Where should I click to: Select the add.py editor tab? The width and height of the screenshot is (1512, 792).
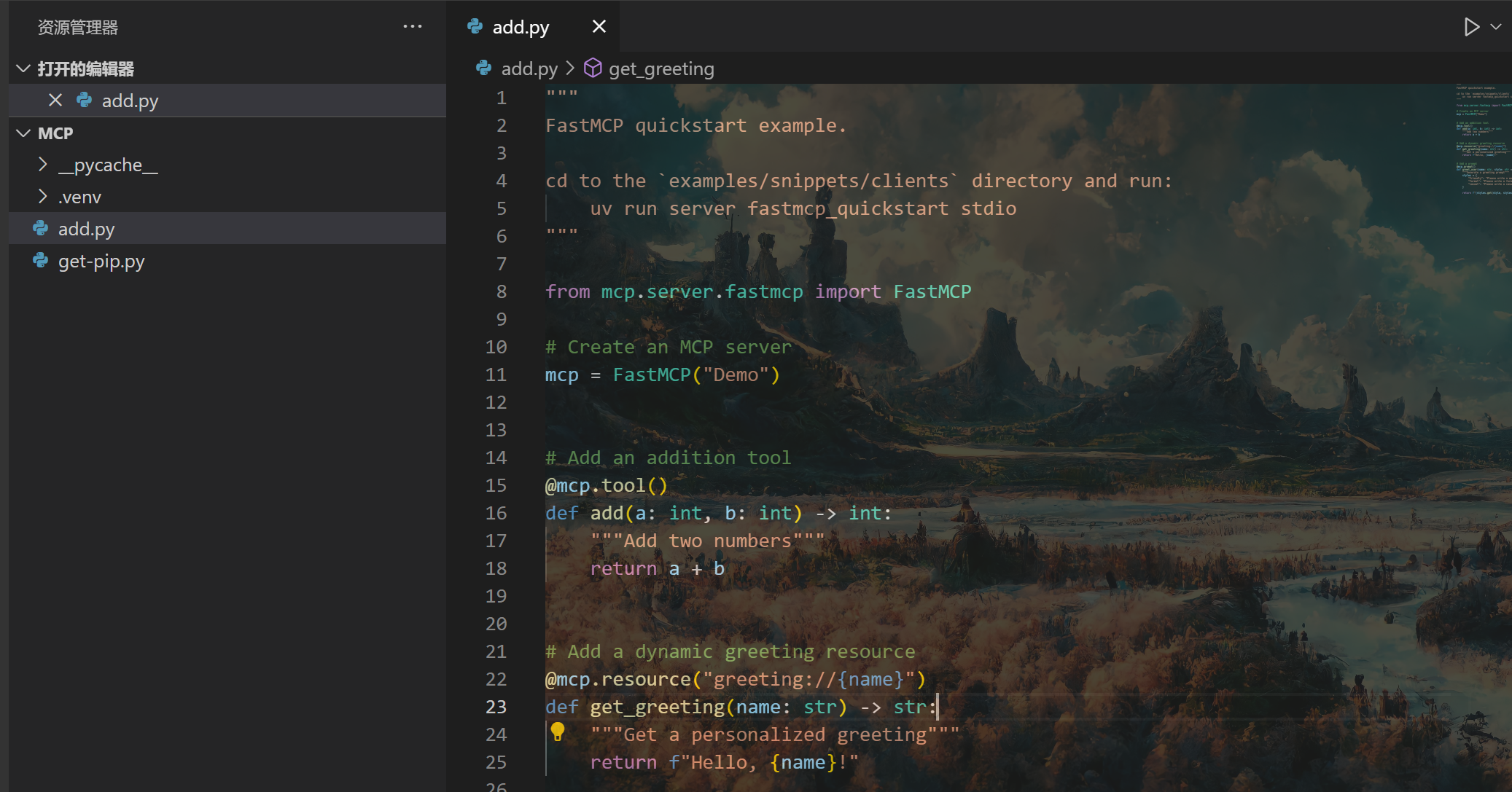[x=521, y=27]
